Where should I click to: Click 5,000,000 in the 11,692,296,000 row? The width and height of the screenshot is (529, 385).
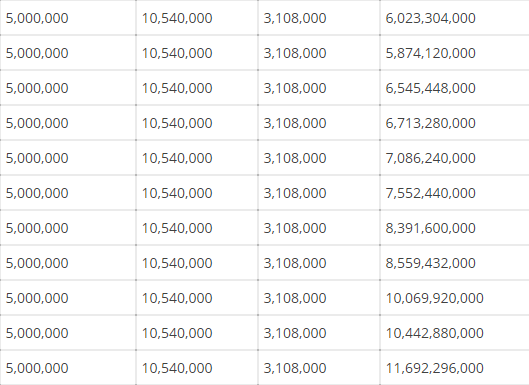pos(68,368)
